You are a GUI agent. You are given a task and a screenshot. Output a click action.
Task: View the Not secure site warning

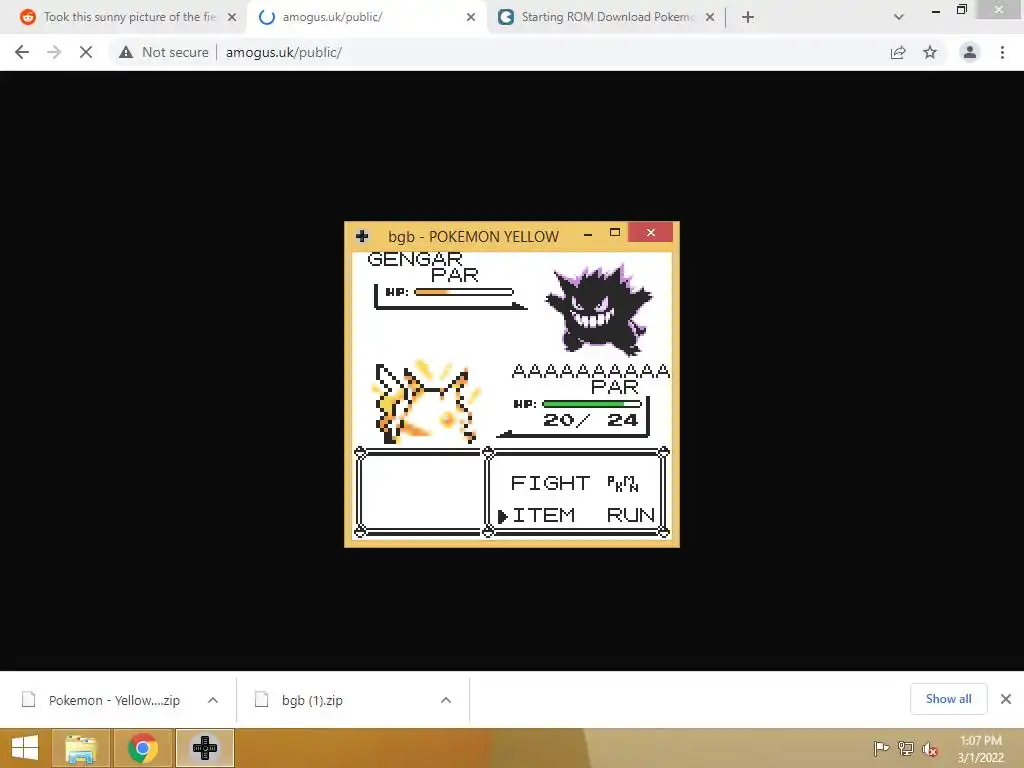pyautogui.click(x=164, y=52)
